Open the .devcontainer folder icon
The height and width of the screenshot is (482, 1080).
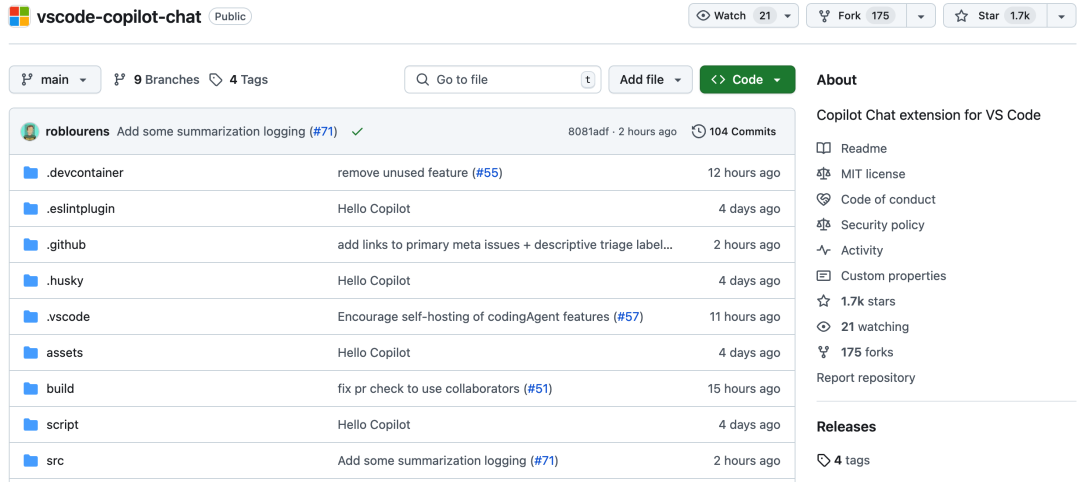[30, 173]
